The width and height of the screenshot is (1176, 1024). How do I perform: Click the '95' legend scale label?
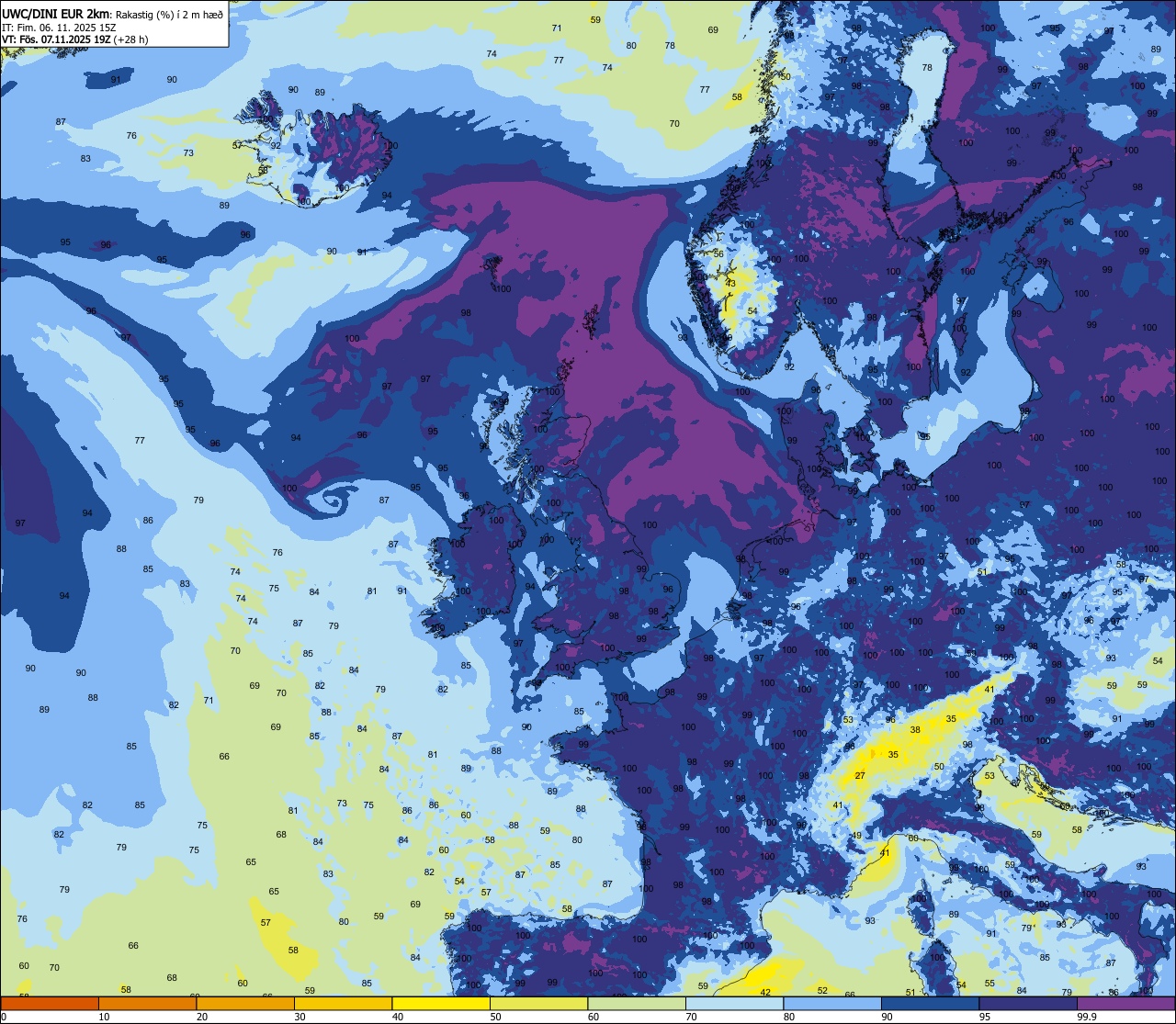click(986, 1017)
